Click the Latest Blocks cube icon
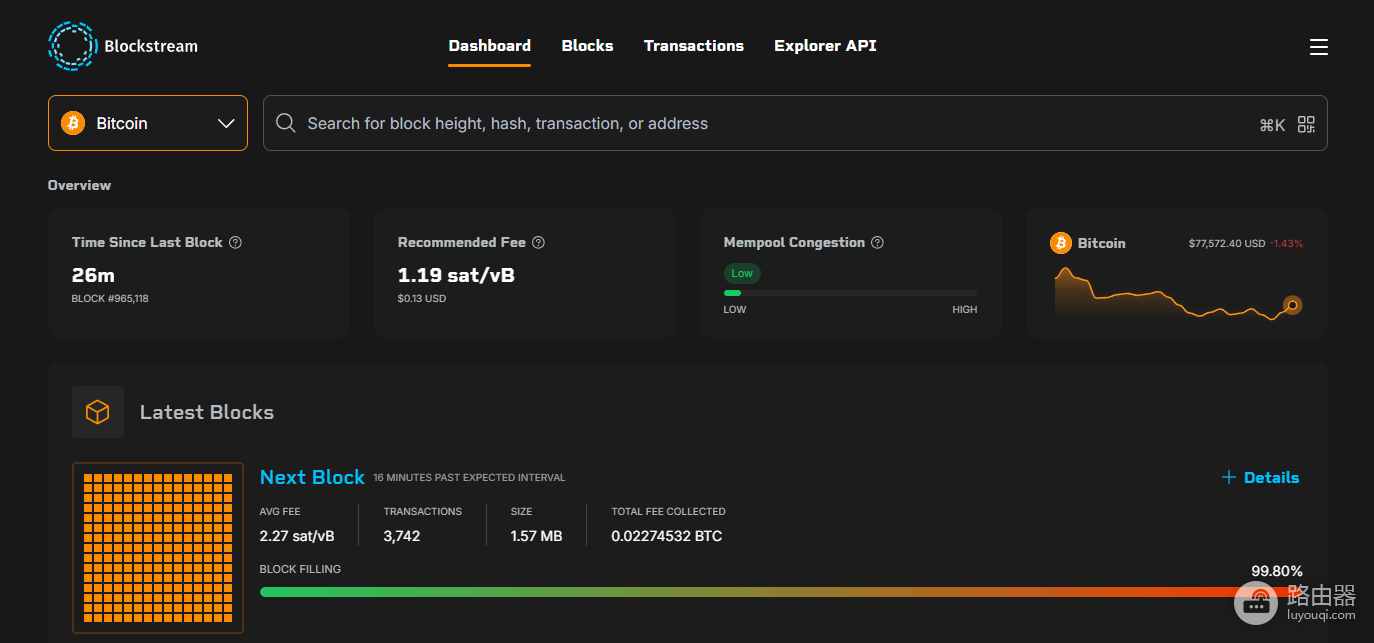This screenshot has width=1374, height=643. tap(98, 412)
